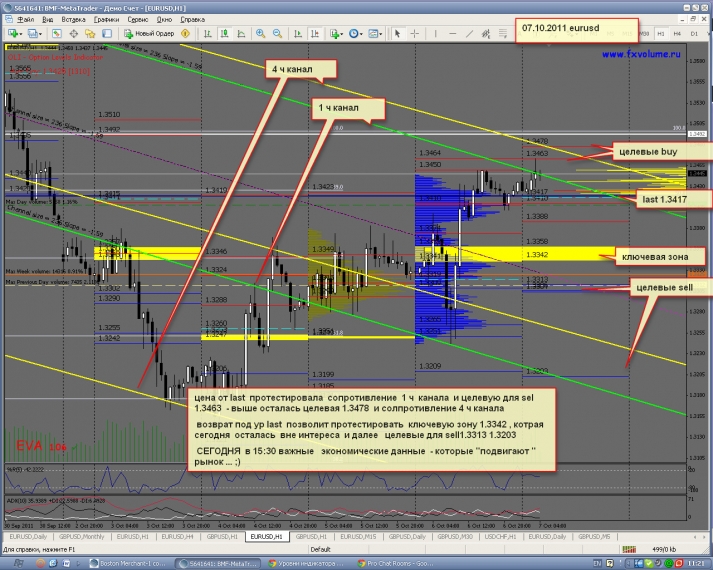Screen dimensions: 713x570
Task: Switch to the USDCHF,H1 chart tab
Action: click(500, 537)
